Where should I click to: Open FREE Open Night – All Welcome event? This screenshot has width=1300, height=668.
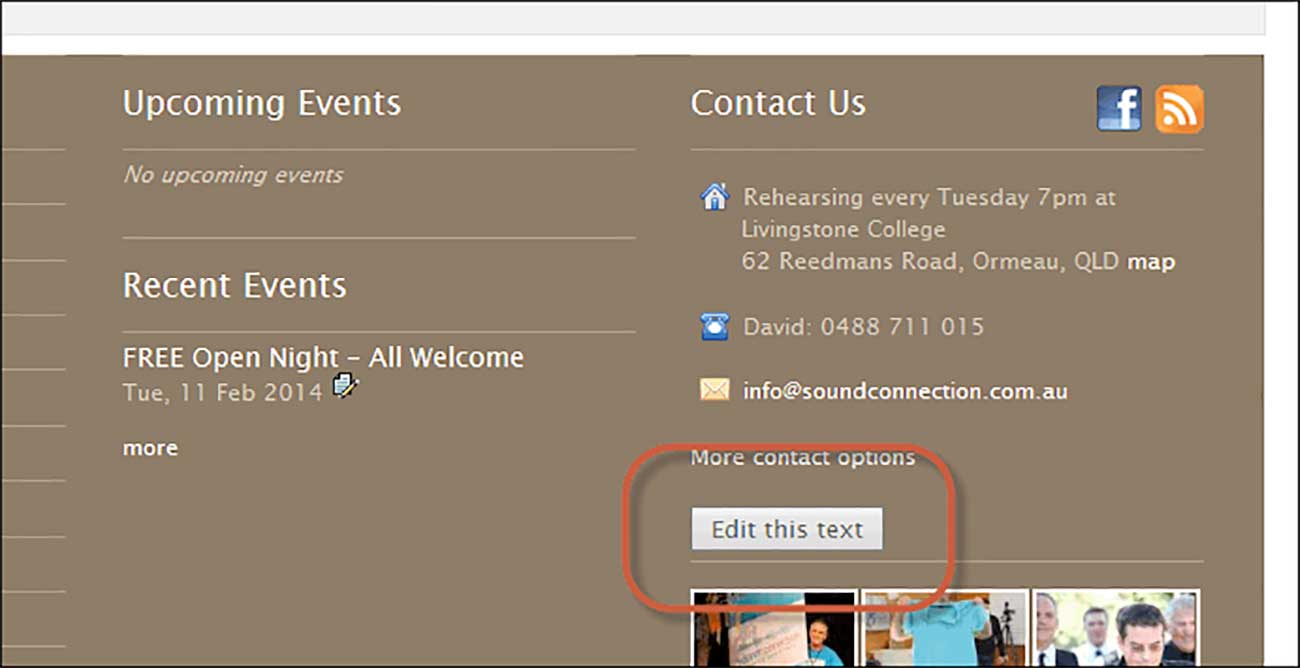(x=323, y=357)
